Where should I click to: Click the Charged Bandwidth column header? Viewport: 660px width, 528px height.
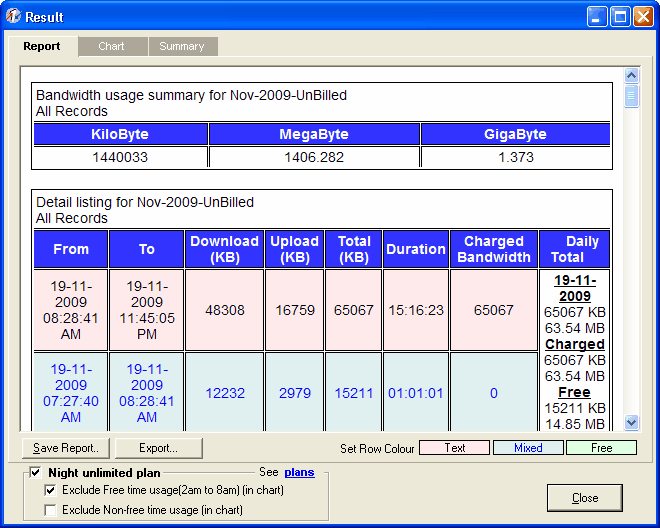[493, 249]
